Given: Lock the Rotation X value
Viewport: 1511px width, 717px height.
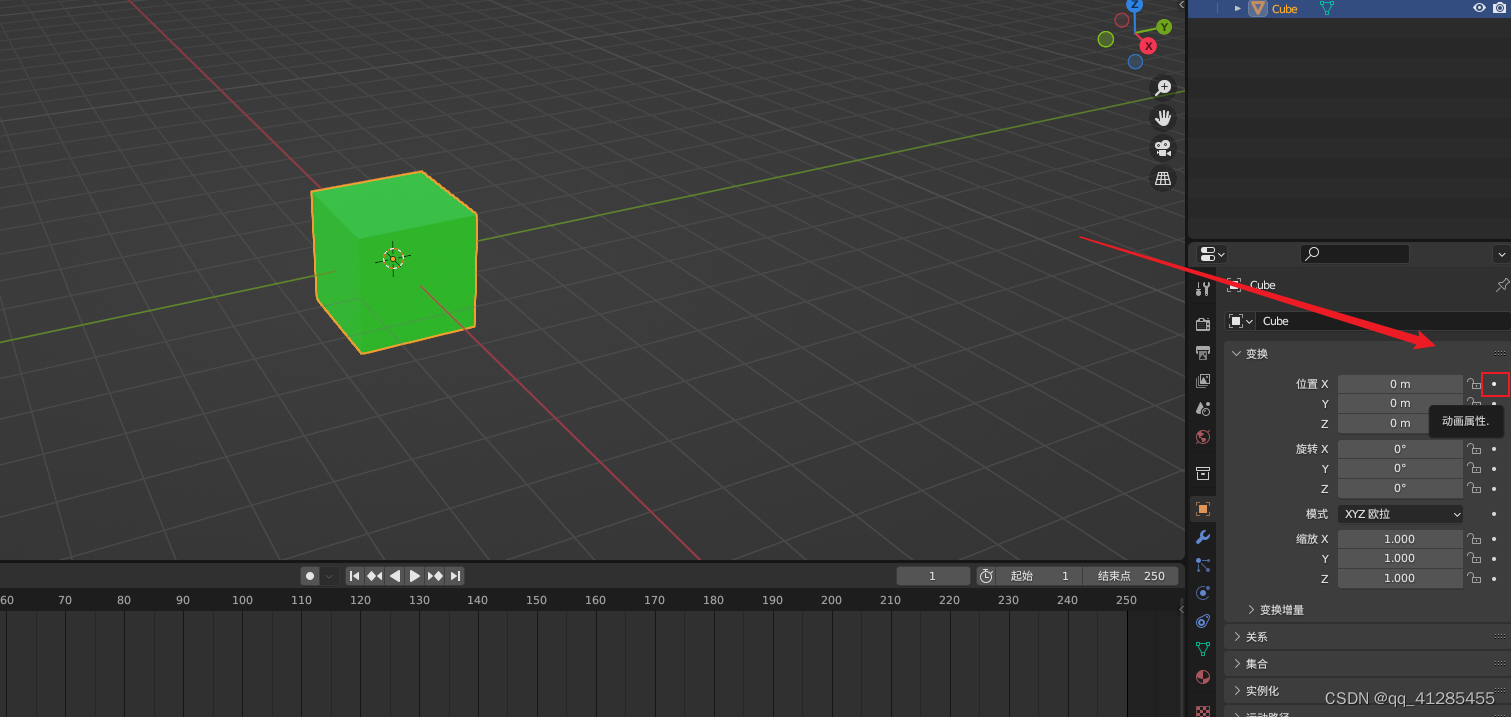Looking at the screenshot, I should (x=1474, y=449).
